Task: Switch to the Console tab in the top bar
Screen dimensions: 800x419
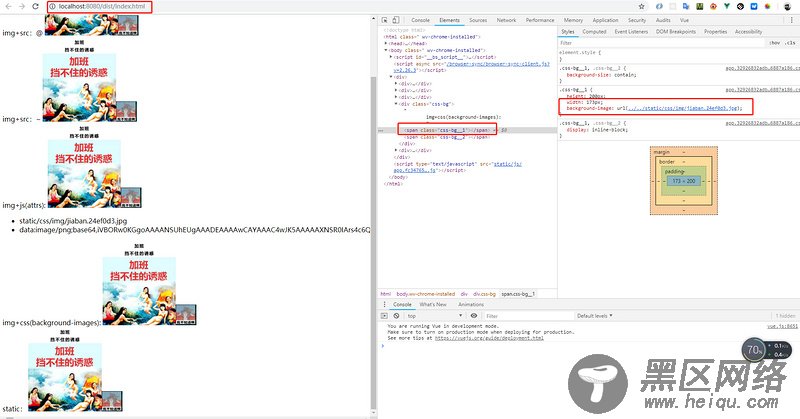Action: (420, 20)
